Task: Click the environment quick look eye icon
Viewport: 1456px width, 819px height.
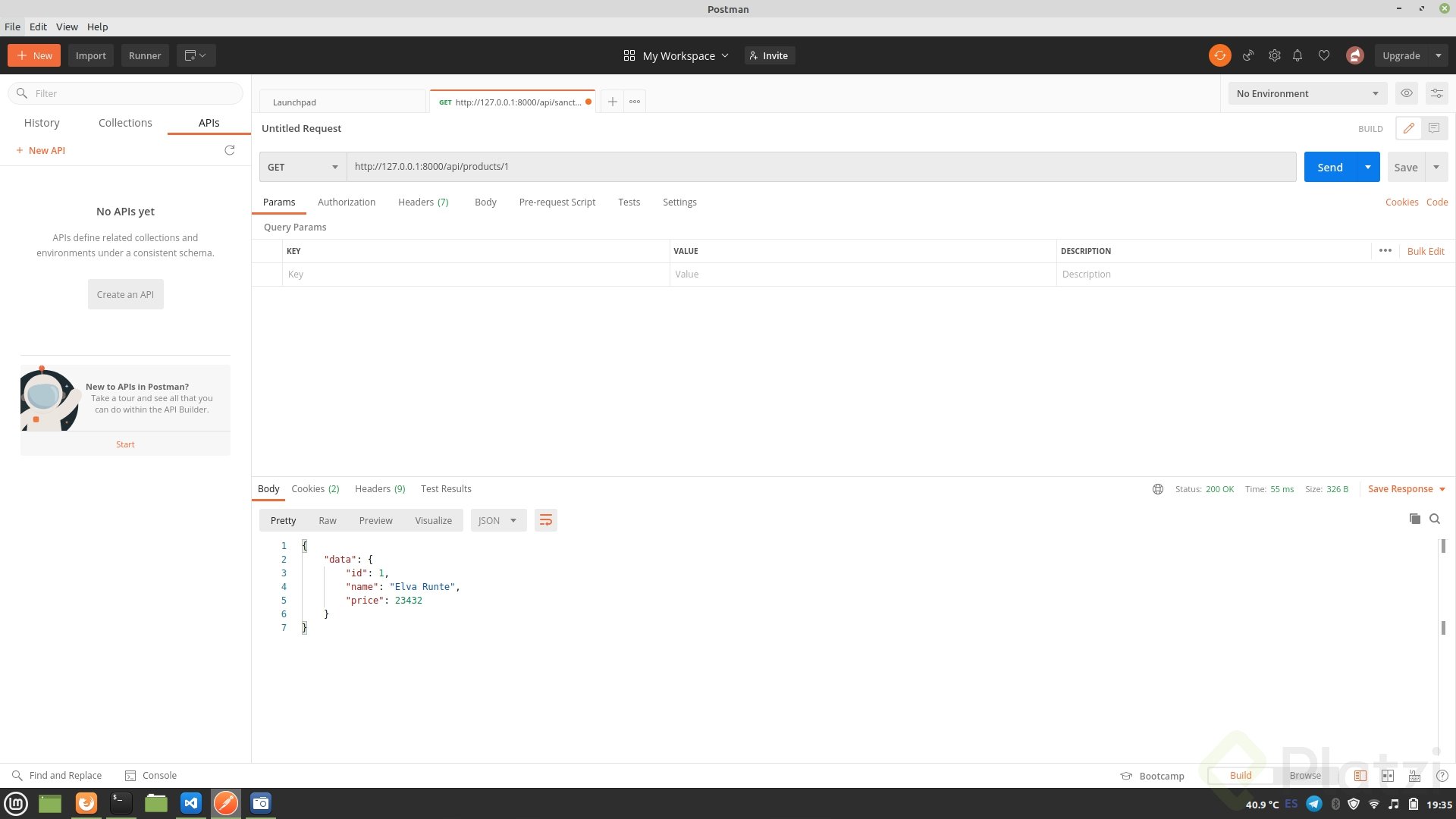Action: pos(1407,93)
